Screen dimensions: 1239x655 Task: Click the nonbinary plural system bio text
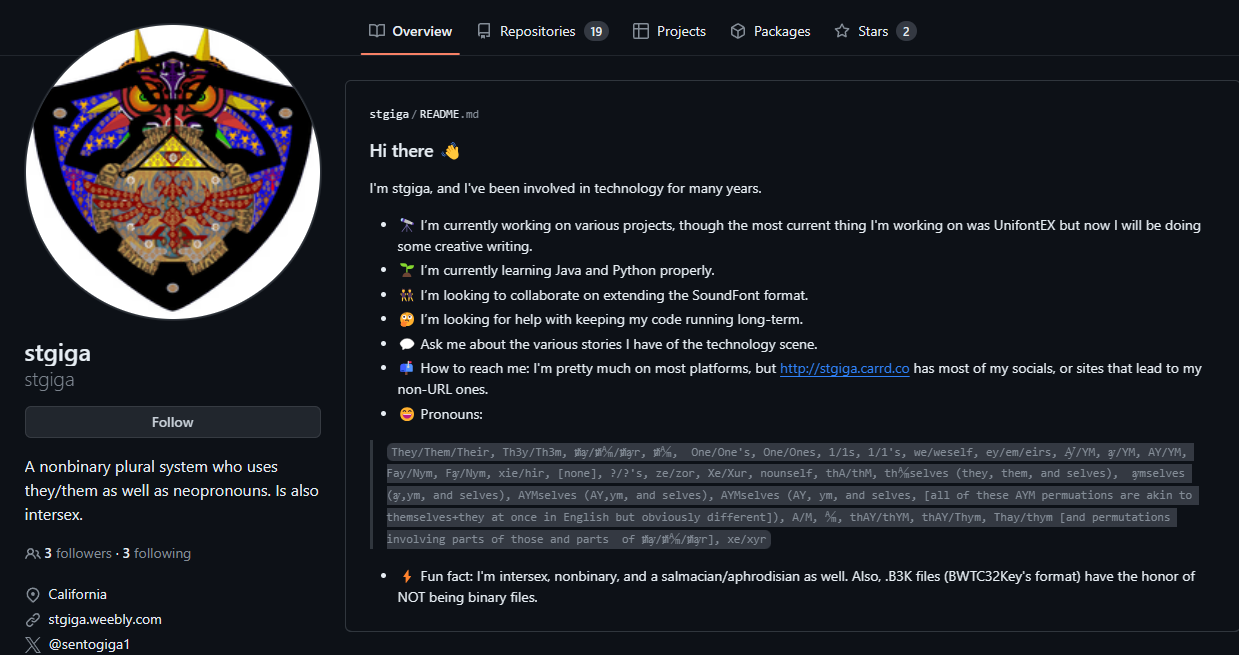(172, 491)
